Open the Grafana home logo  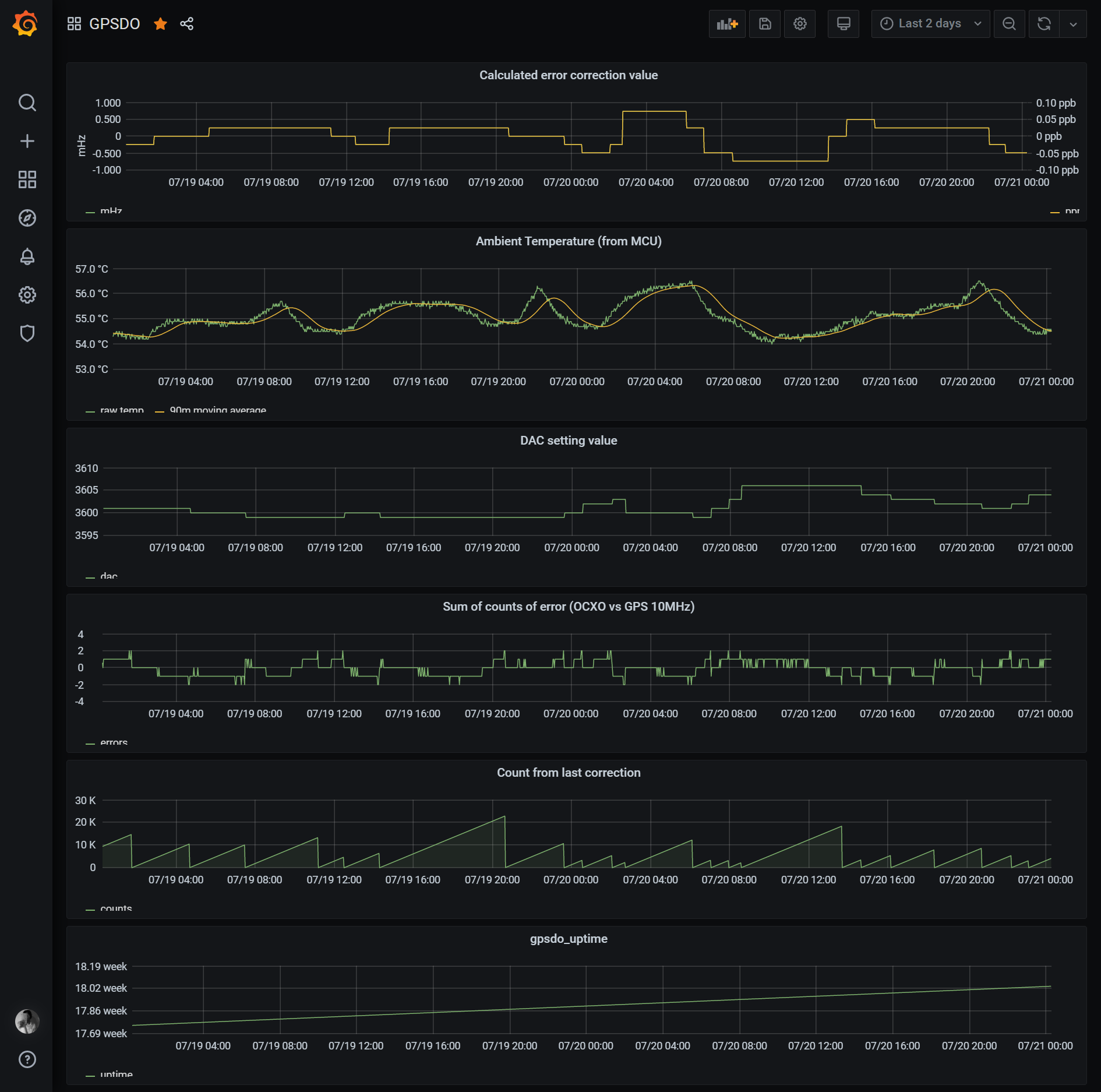[x=26, y=24]
